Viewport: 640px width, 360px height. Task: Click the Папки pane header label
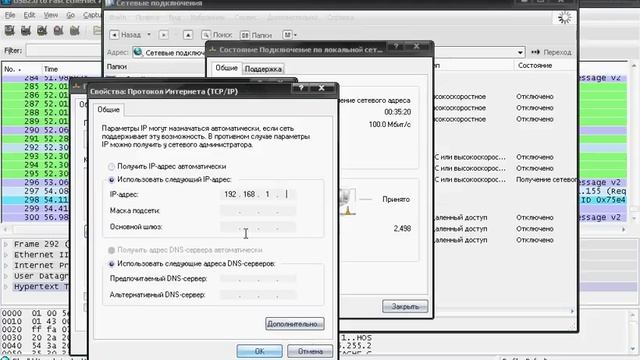pos(117,67)
